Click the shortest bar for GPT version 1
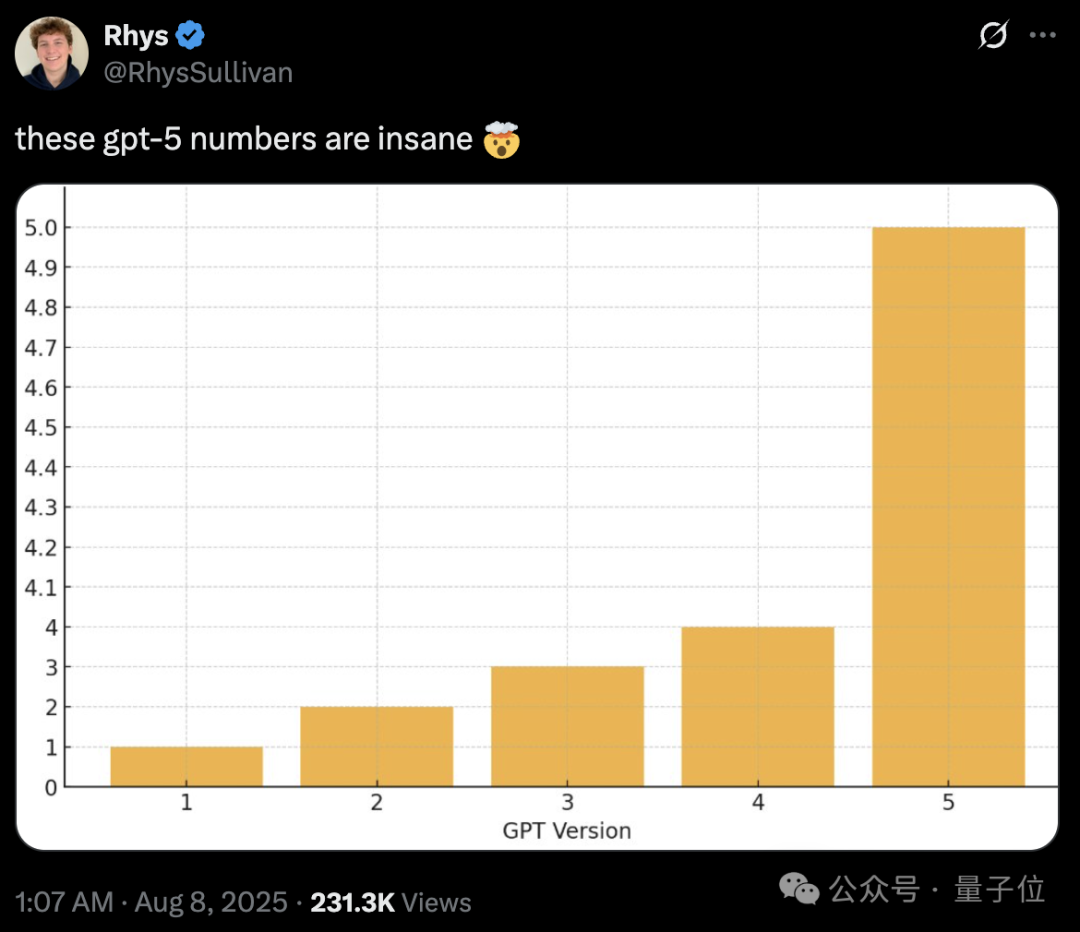The image size is (1080, 932). [187, 766]
